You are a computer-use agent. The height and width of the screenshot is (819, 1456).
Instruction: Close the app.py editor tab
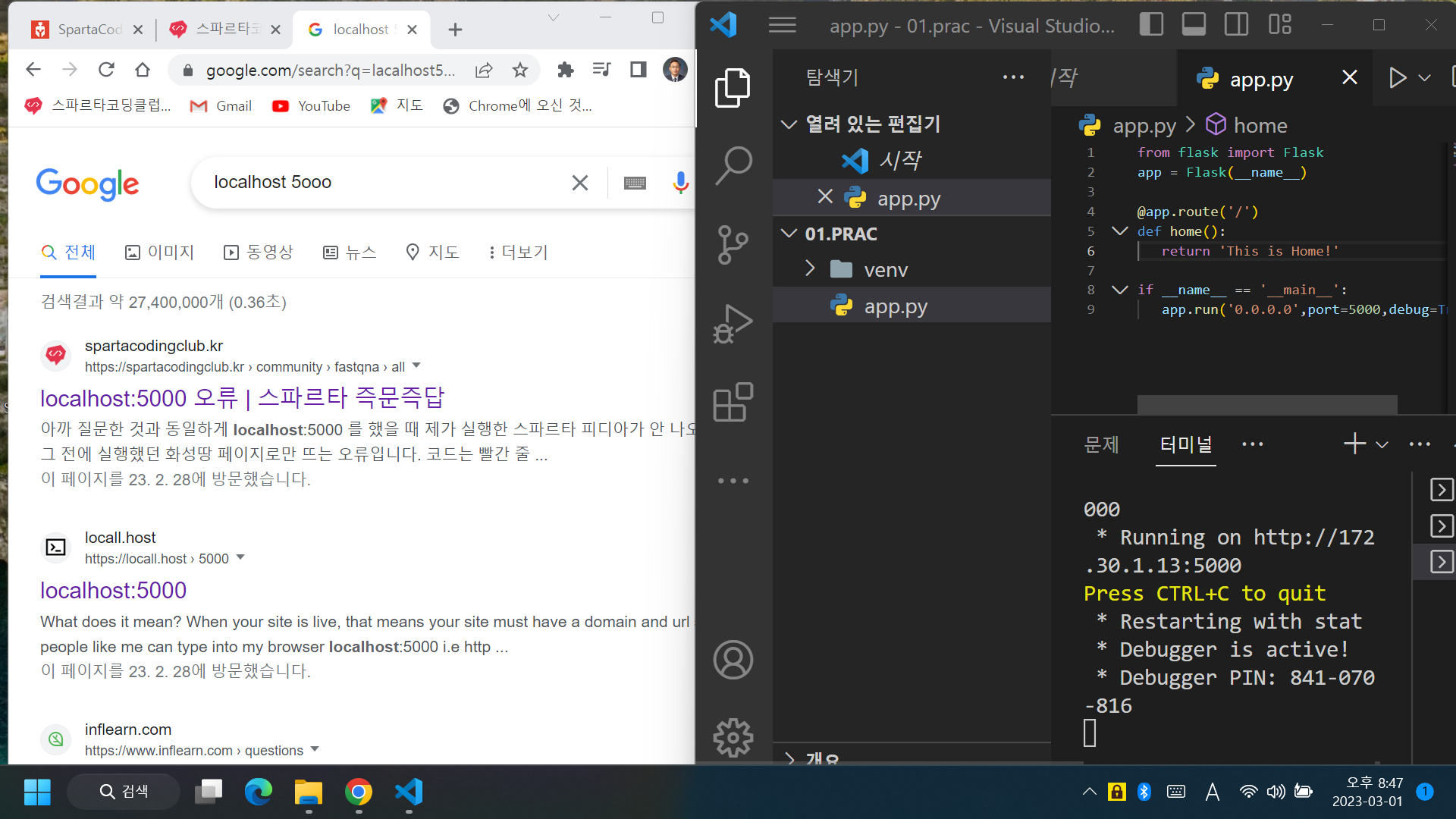pos(1349,77)
